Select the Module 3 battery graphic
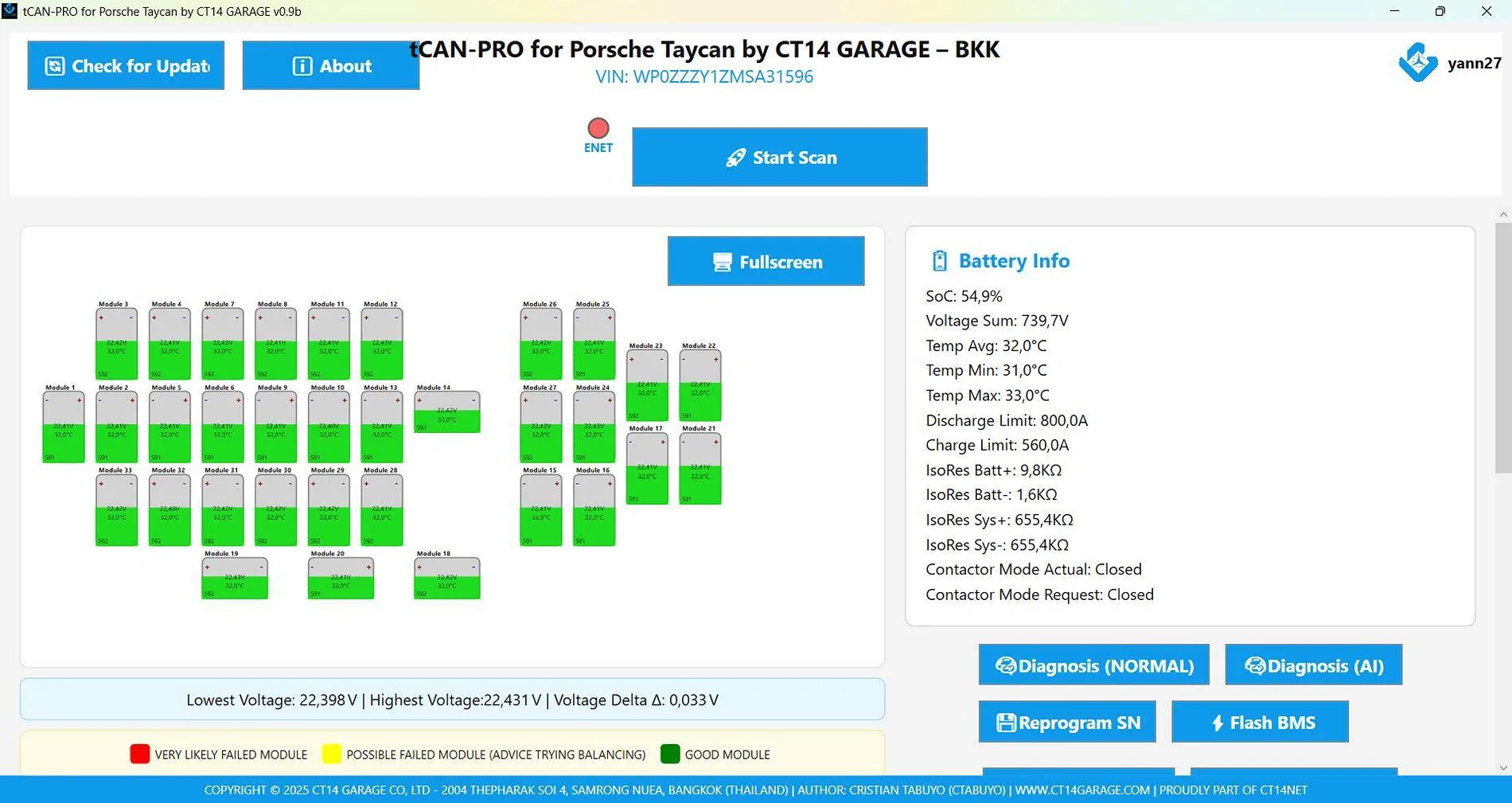Screen dimensions: 1512x803 (x=116, y=344)
